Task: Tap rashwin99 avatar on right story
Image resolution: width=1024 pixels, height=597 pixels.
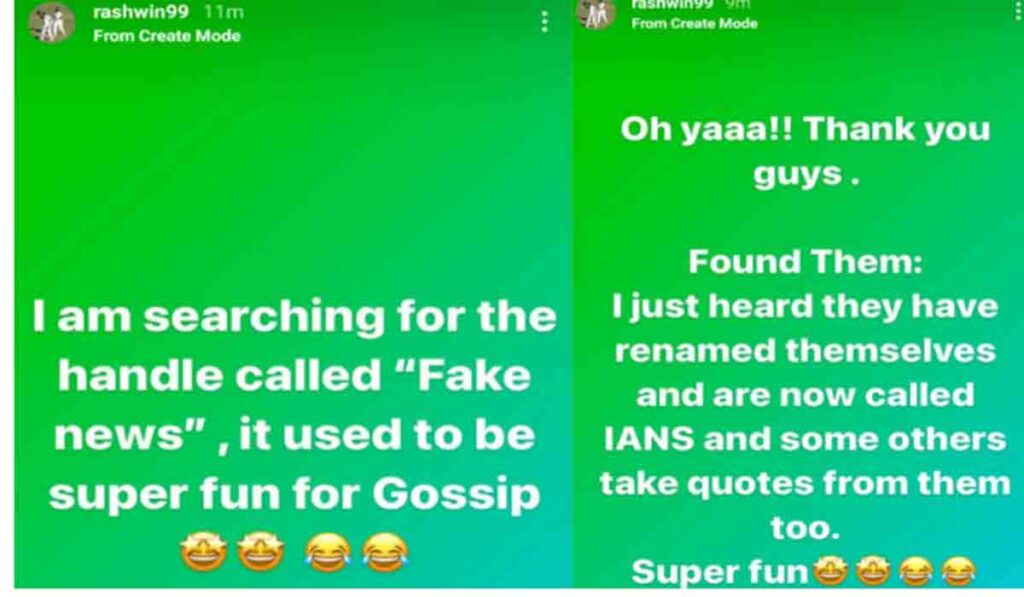Action: (596, 13)
